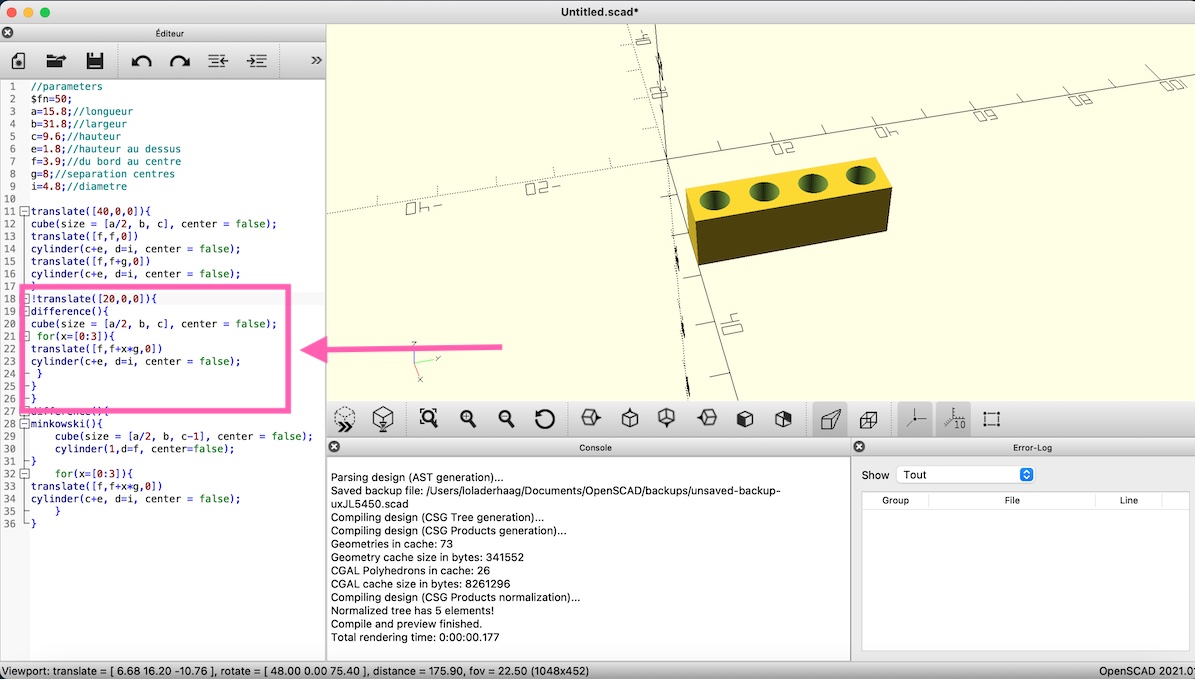Click the 'c=9.6;//hauteur' line
1195x679 pixels.
pyautogui.click(x=75, y=136)
